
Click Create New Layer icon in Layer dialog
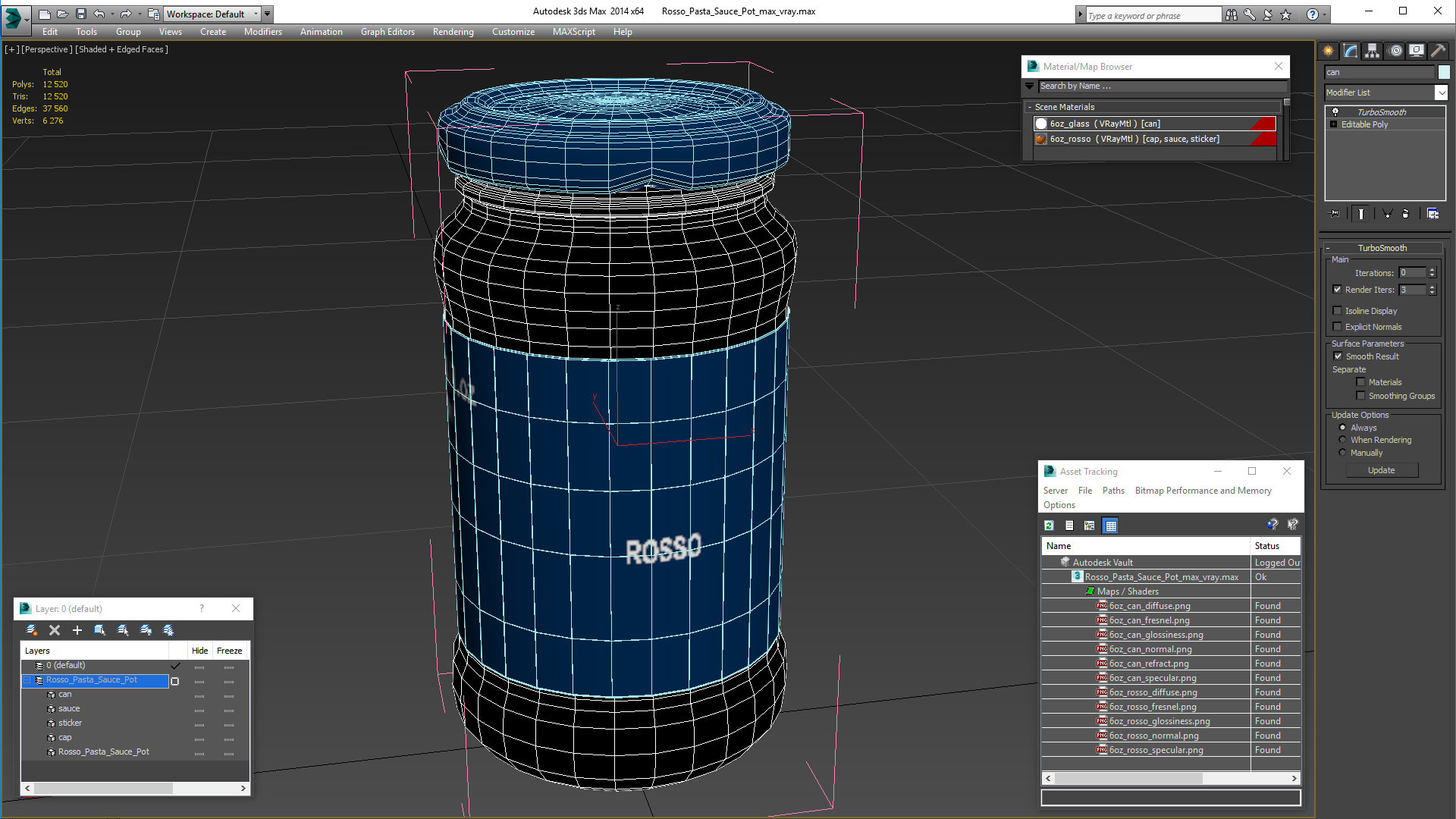click(x=32, y=630)
